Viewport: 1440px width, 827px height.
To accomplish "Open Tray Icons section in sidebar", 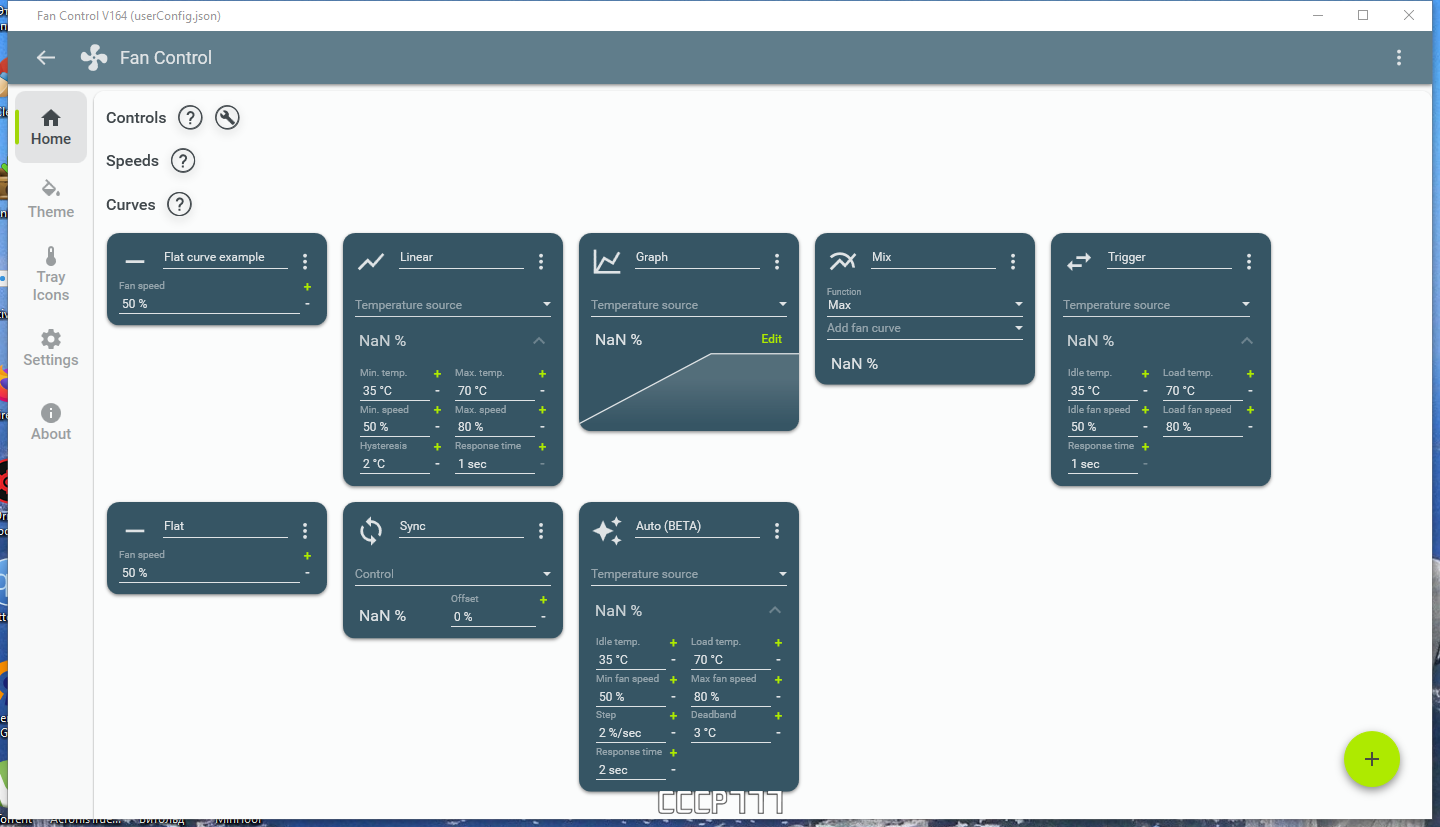I will point(51,274).
